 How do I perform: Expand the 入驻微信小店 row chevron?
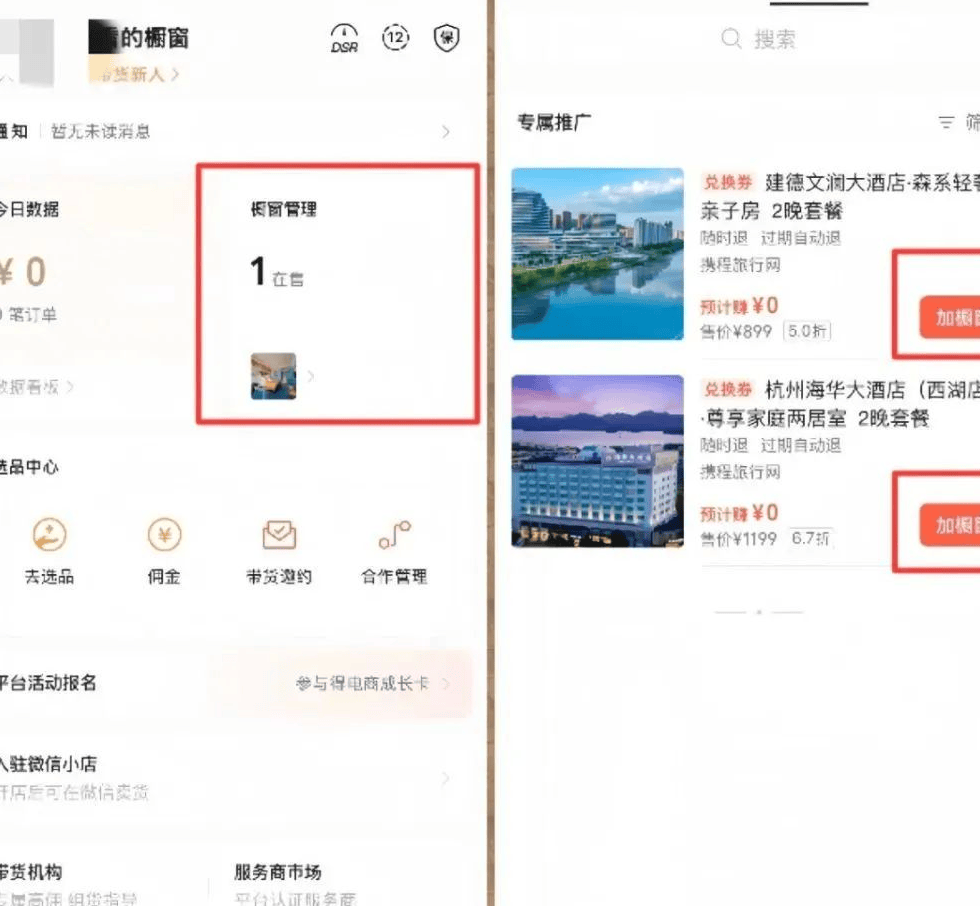(x=445, y=778)
